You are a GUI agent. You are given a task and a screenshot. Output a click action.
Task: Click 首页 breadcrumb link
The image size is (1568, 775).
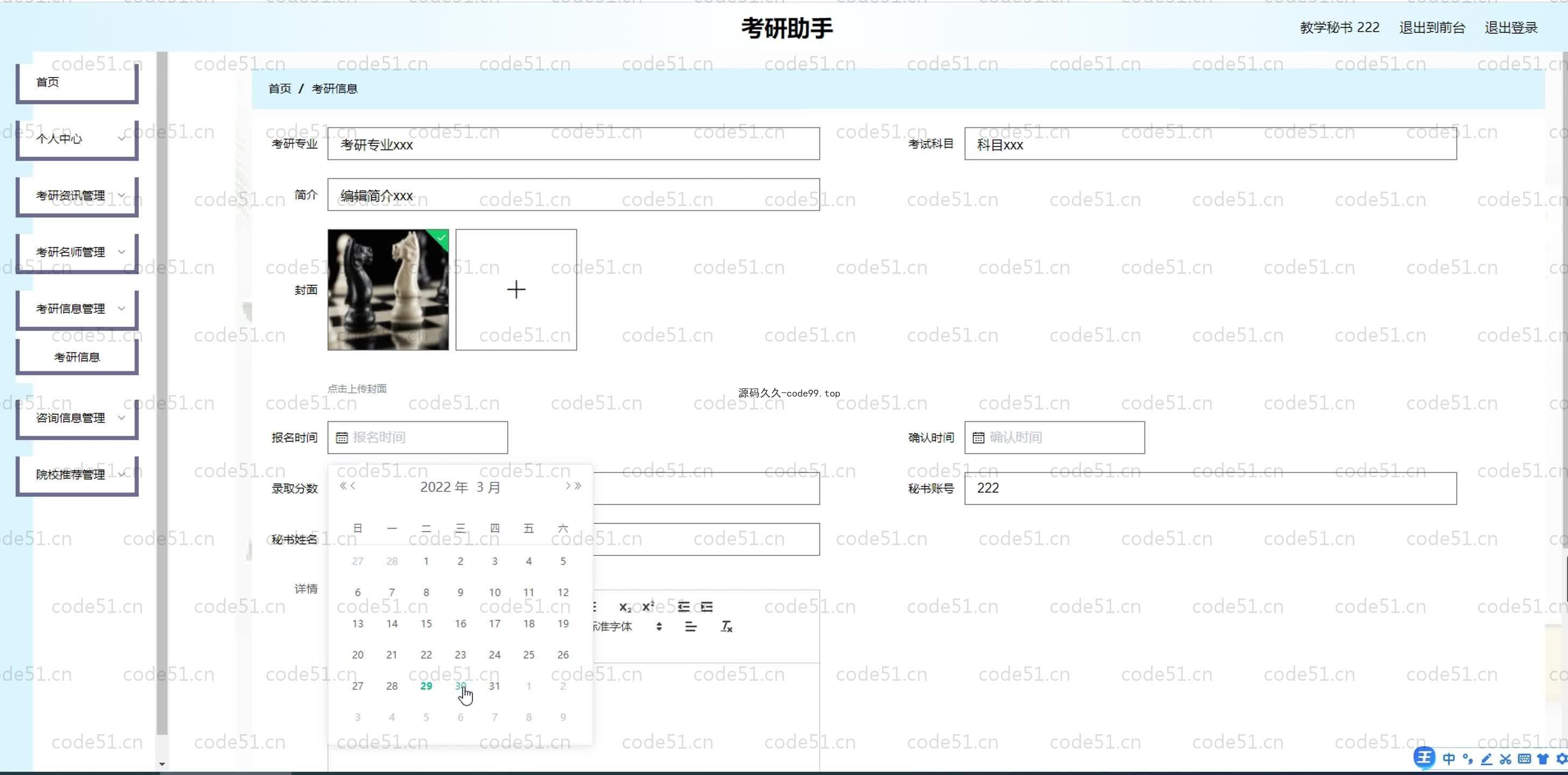click(x=280, y=89)
